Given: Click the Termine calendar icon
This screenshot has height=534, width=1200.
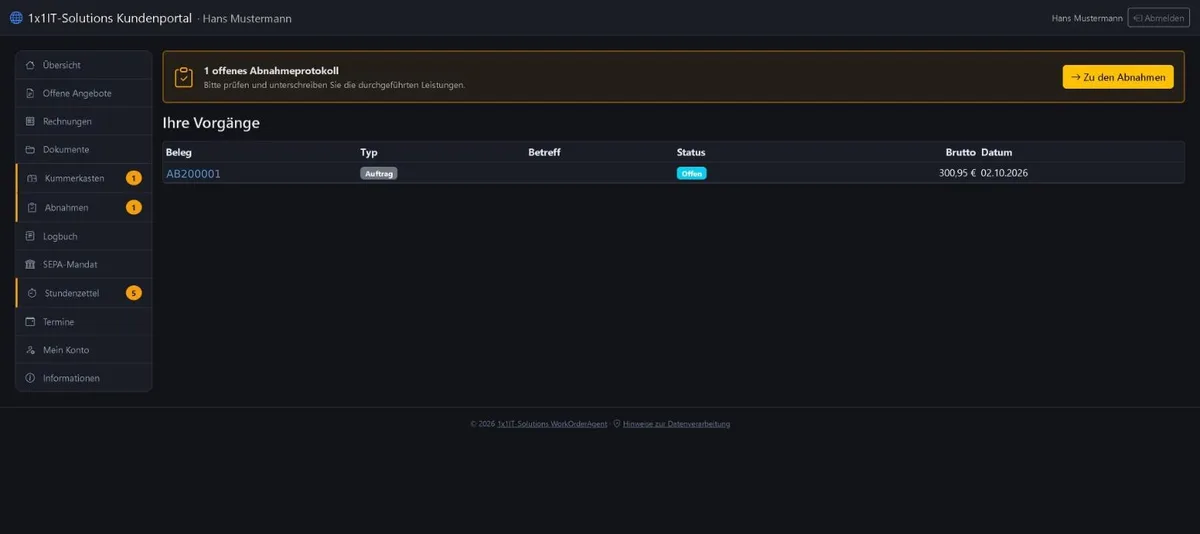Looking at the screenshot, I should 30,322.
